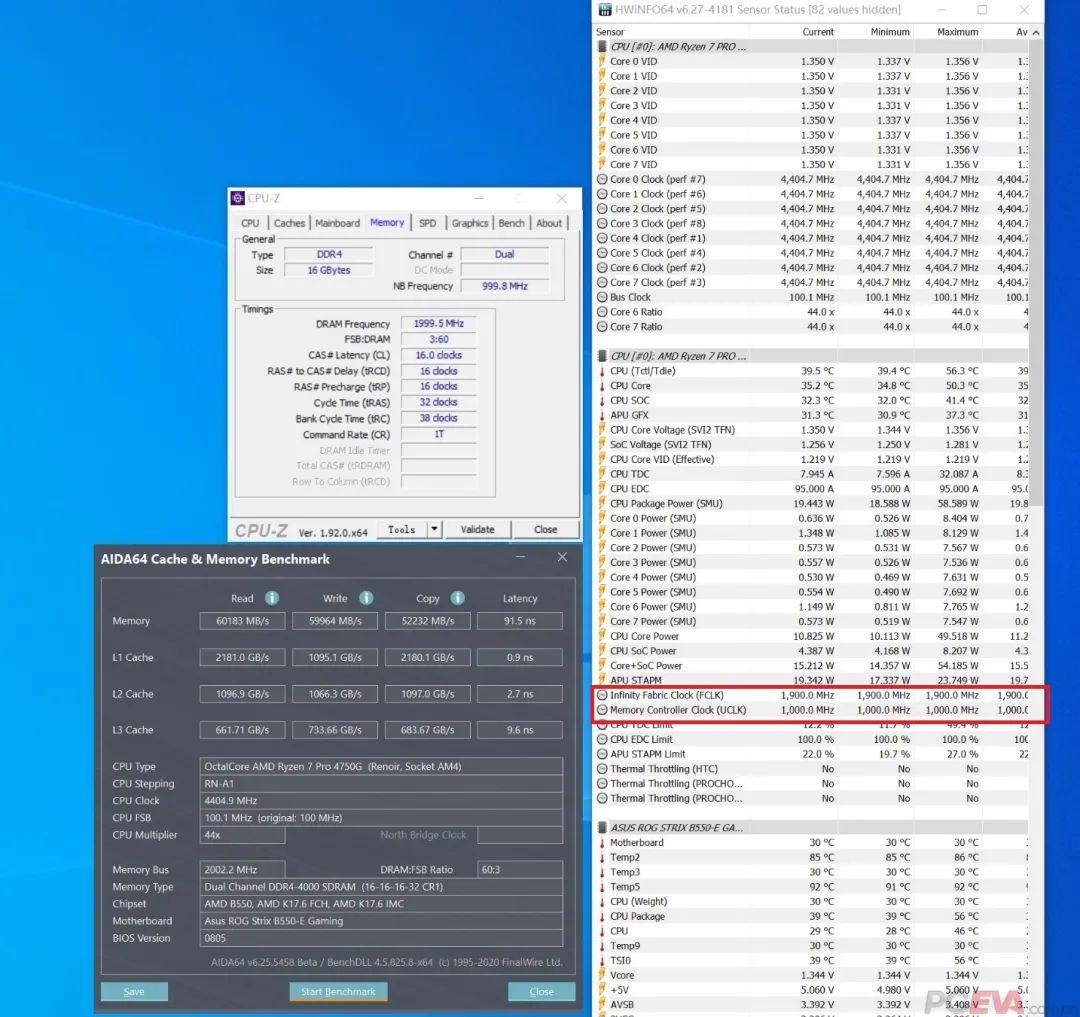1080x1017 pixels.
Task: Click the lightning icon beside Core 0 VID
Action: pyautogui.click(x=602, y=62)
